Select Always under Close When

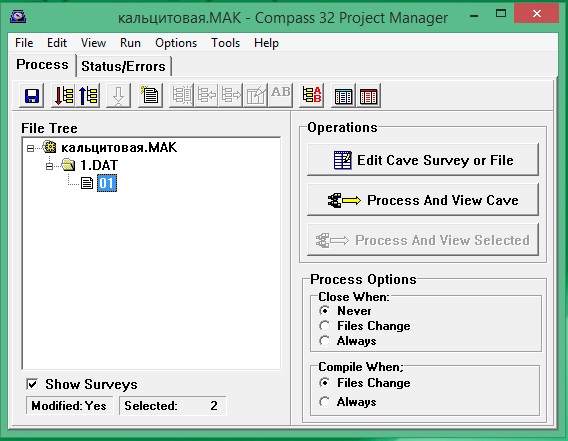(325, 341)
